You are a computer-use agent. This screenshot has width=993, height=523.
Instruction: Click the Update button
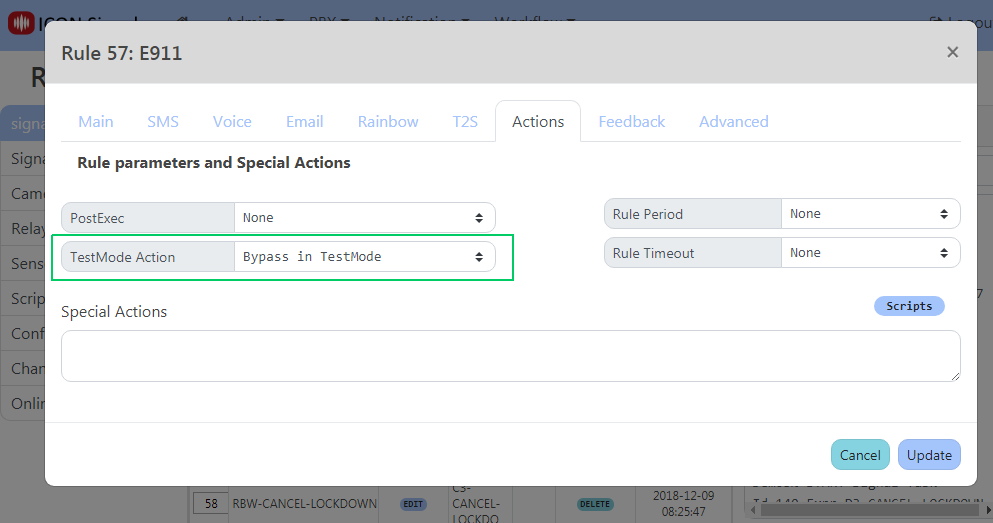[929, 455]
